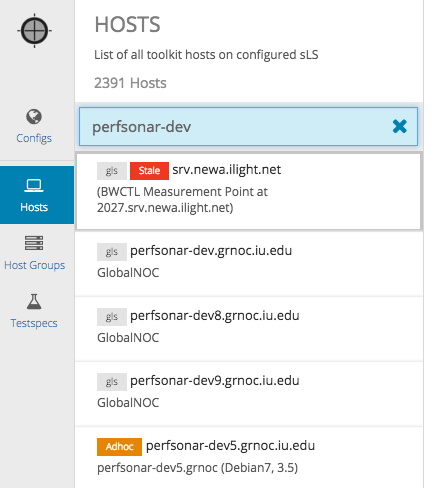Screen dimensions: 433x488
Task: Clear the search with the X icon
Action: (399, 126)
